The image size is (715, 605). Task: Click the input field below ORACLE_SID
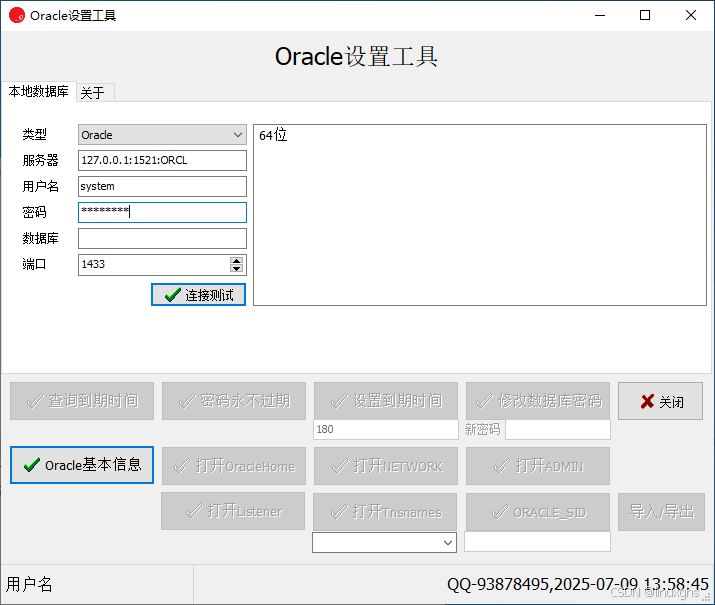pyautogui.click(x=537, y=542)
